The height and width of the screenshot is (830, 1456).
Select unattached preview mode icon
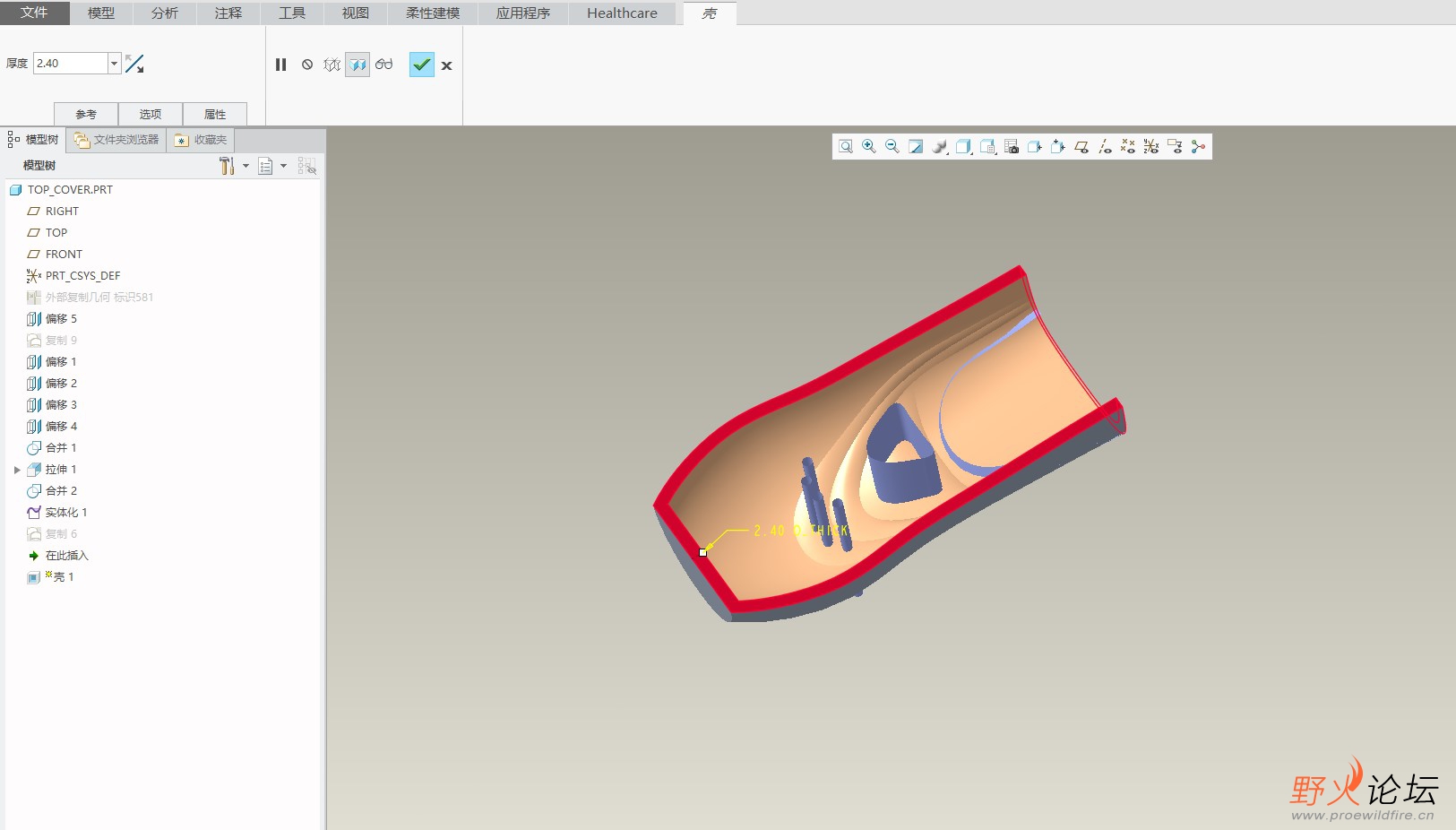tap(332, 65)
